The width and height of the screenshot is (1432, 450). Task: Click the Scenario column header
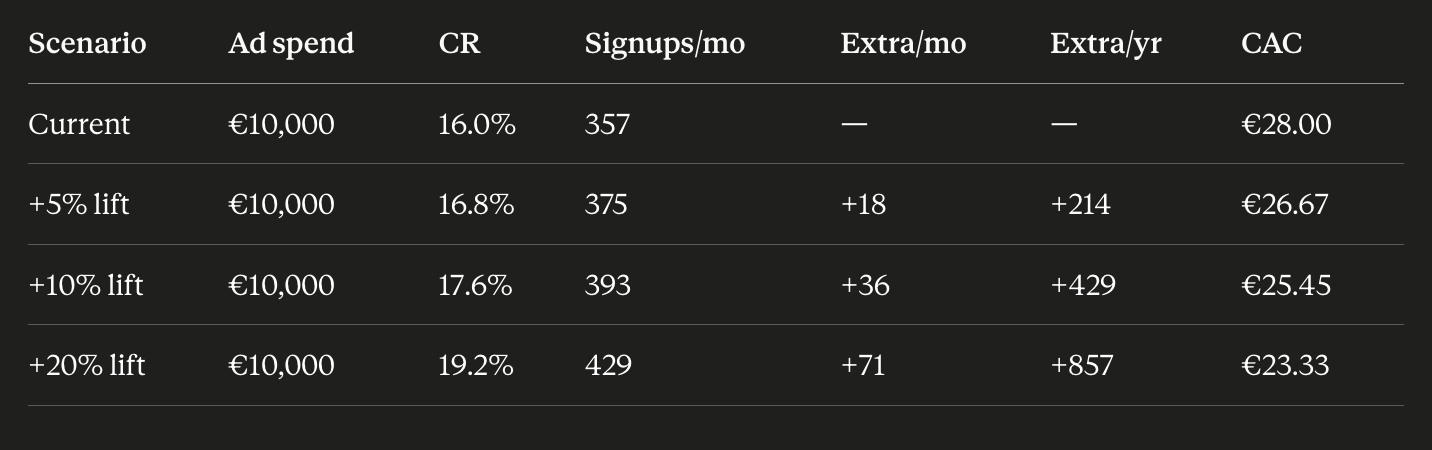87,44
